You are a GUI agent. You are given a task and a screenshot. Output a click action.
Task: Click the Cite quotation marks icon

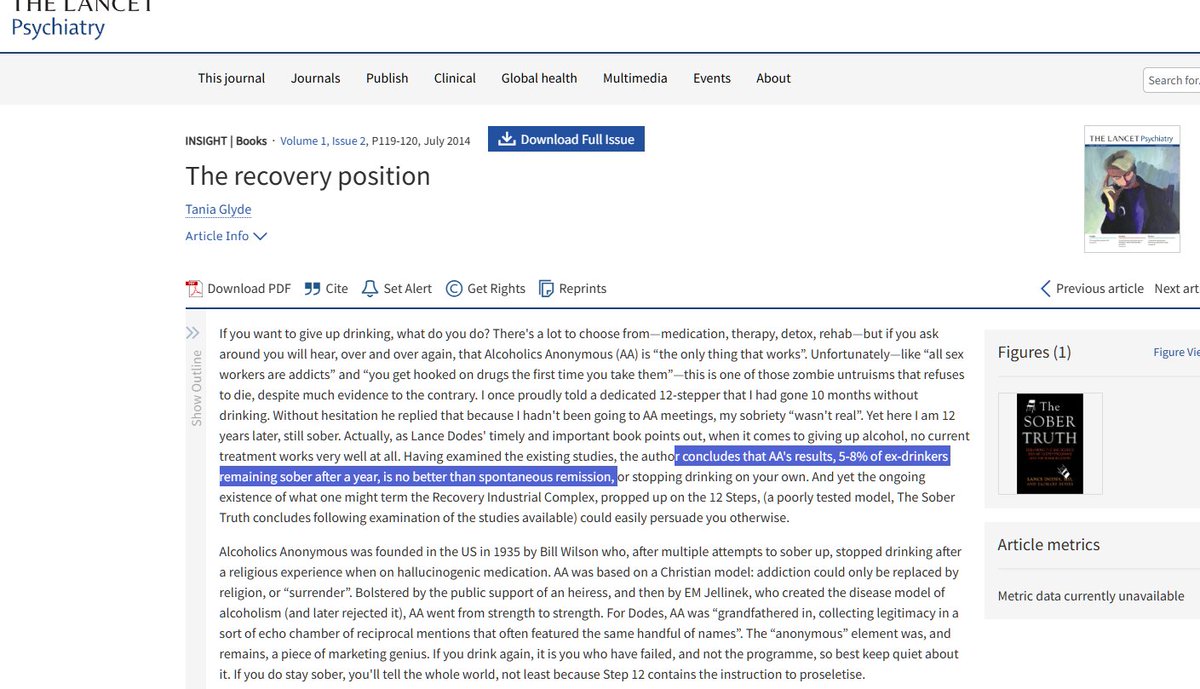click(x=312, y=288)
